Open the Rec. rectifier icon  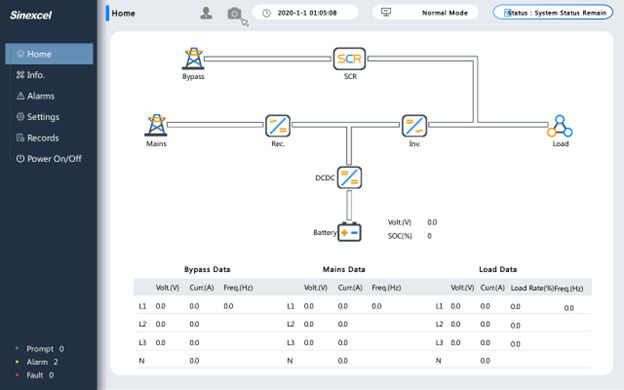(278, 126)
